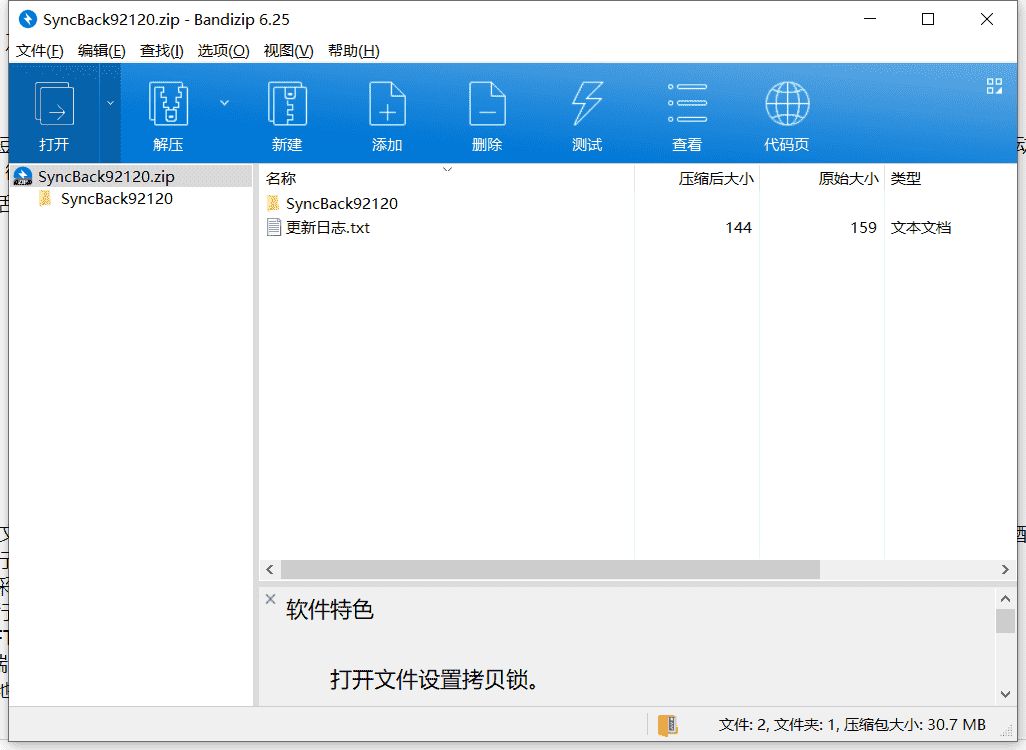Viewport: 1026px width, 750px height.
Task: Click the archive icon in the status bar
Action: 667,725
